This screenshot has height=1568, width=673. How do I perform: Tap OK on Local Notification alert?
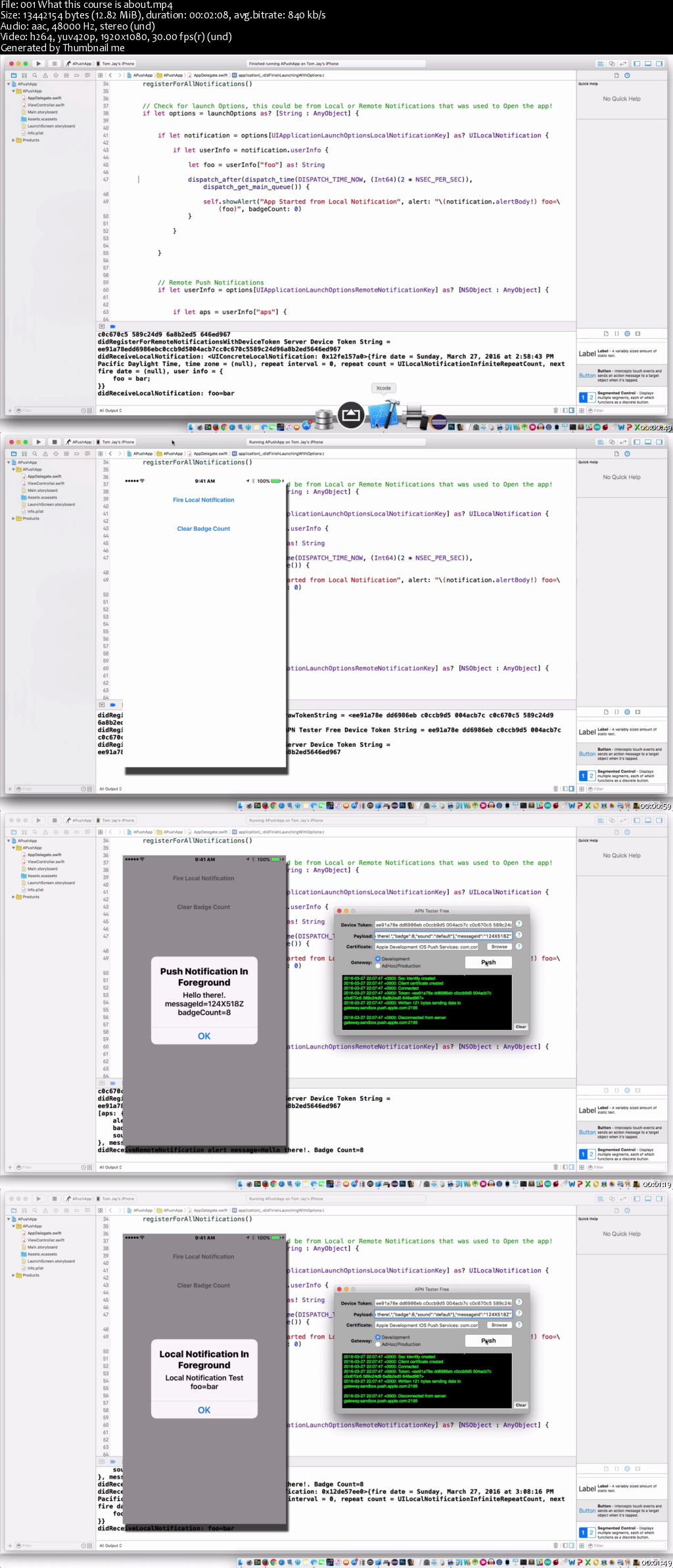[204, 1410]
